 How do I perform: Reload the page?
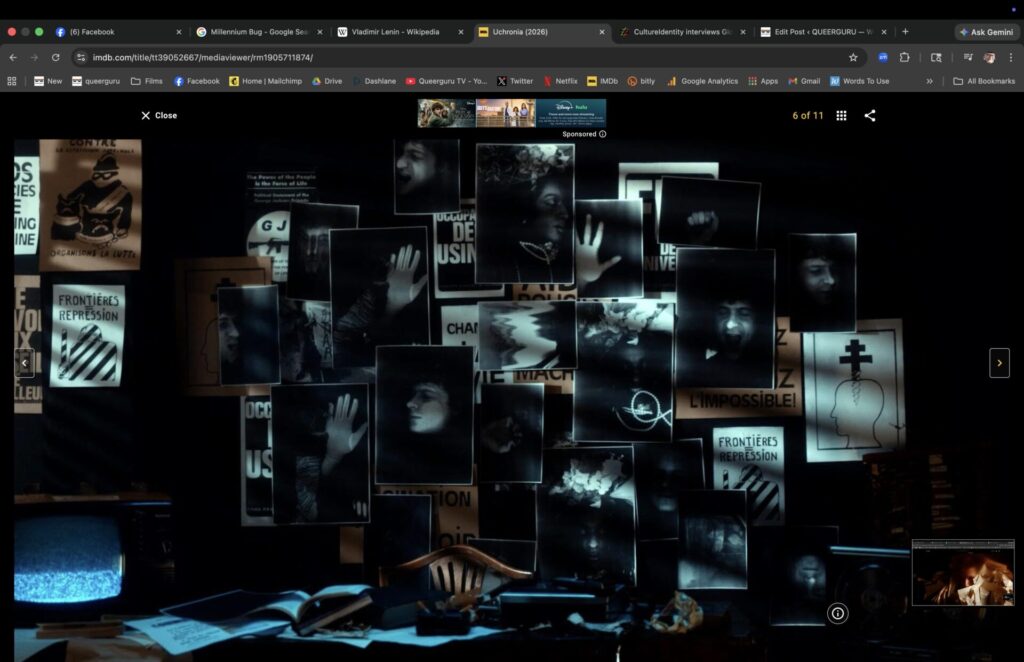[57, 58]
